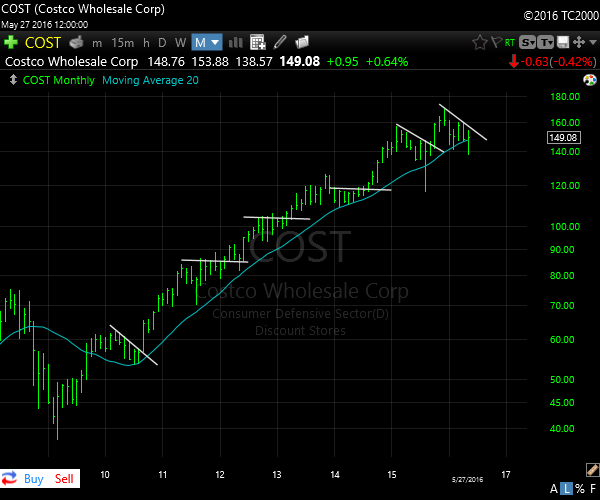Open the color palette icon at right
Viewport: 600px width, 500px height.
point(590,80)
